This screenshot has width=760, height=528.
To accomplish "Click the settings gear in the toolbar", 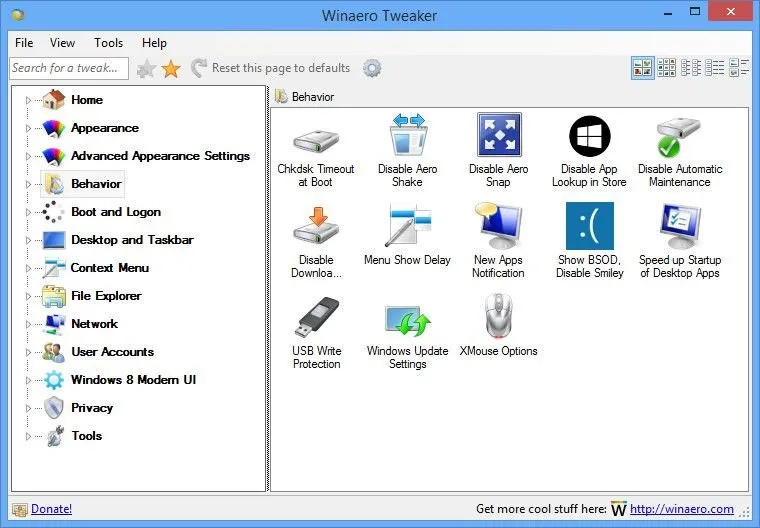I will 372,68.
